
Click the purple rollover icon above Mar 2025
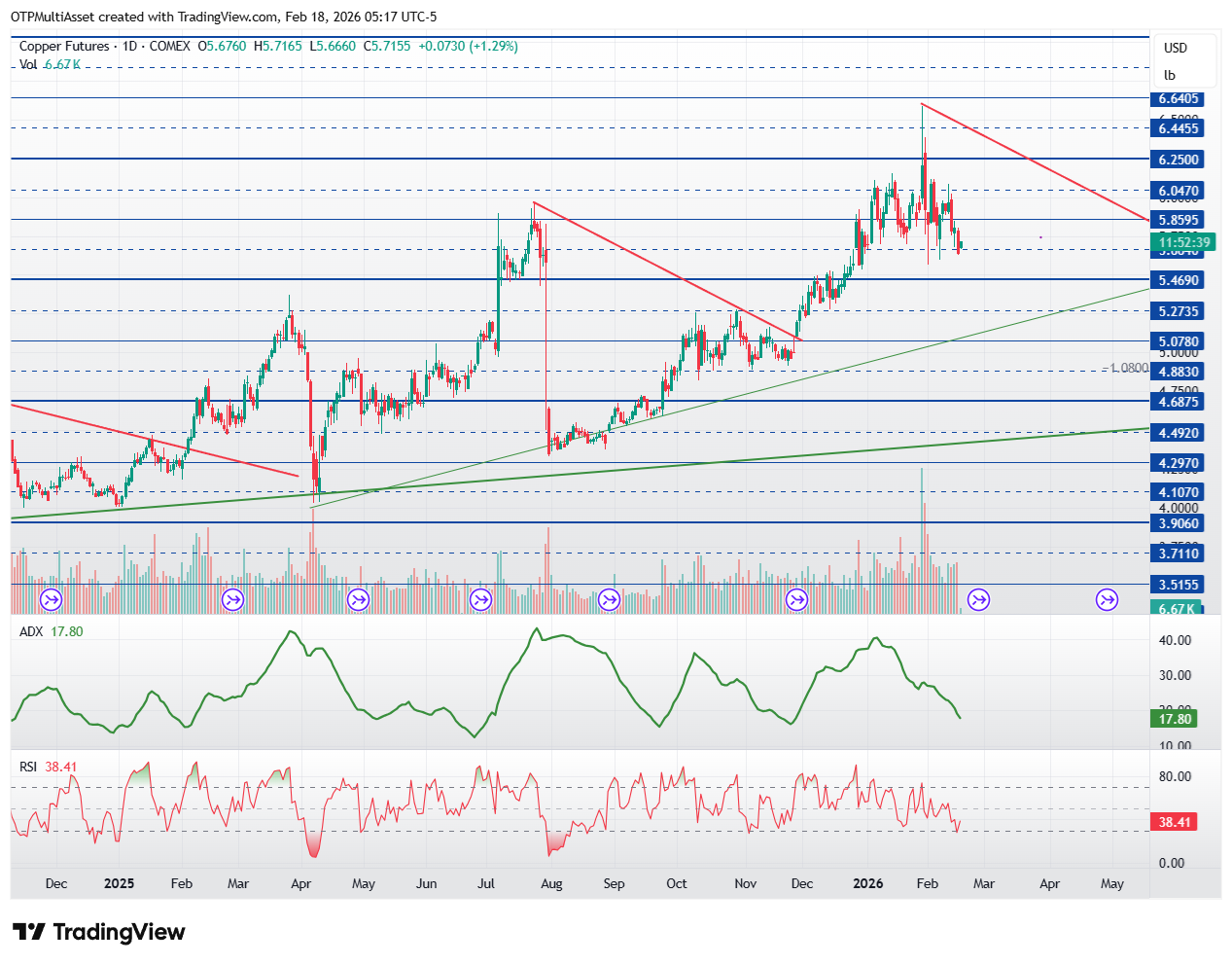click(232, 599)
